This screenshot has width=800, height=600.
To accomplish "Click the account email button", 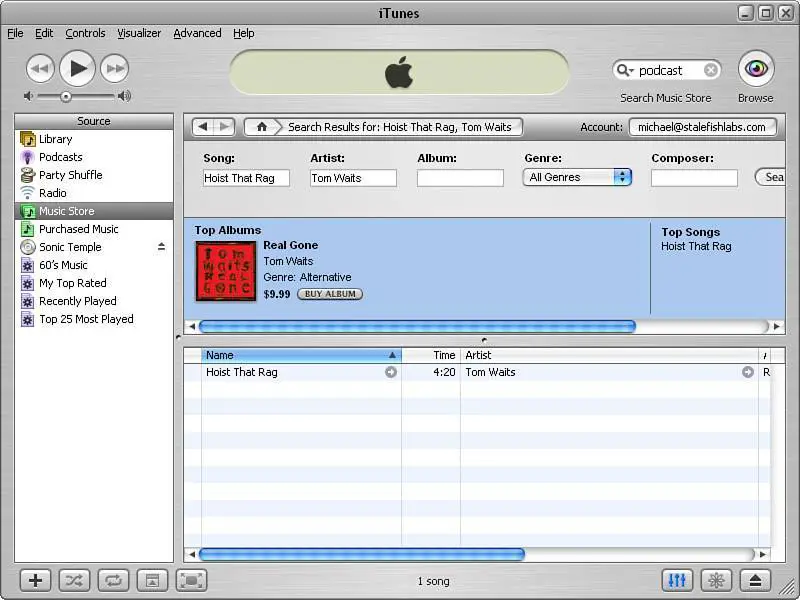I will (x=702, y=127).
